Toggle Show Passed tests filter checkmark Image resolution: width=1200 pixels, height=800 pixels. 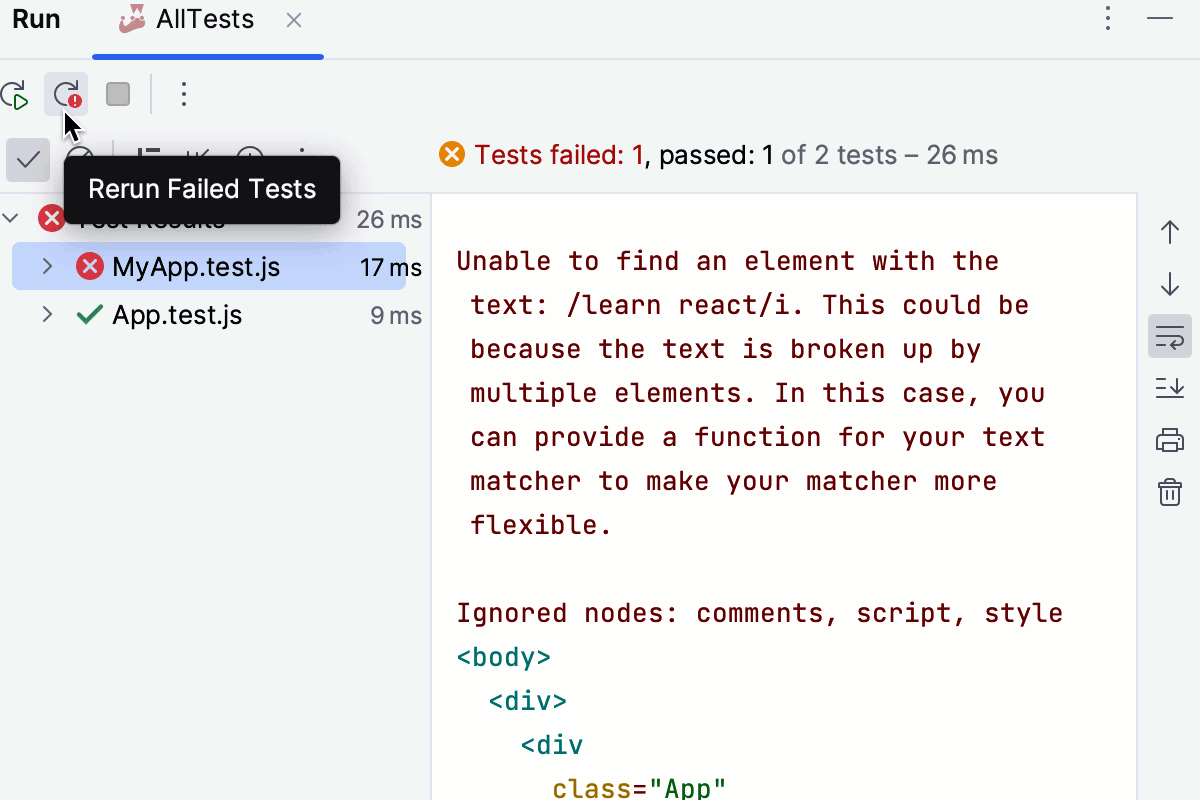[x=26, y=160]
